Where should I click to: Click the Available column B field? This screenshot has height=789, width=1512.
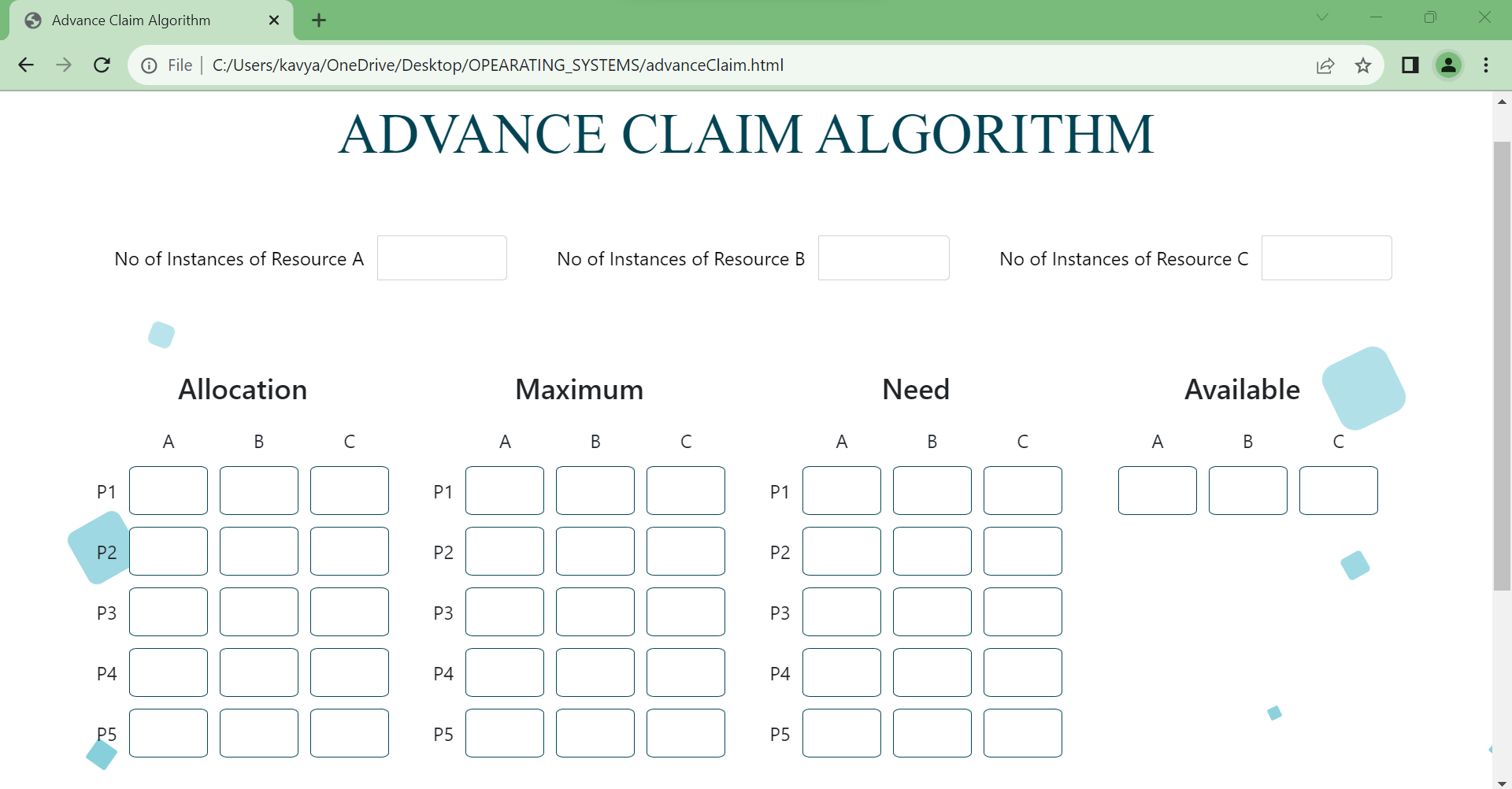pos(1247,490)
